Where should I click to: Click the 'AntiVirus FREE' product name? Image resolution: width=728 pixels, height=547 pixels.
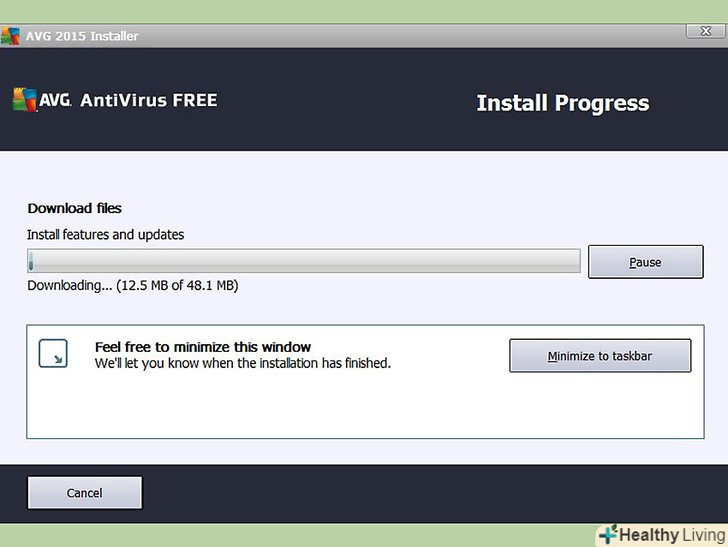tap(149, 100)
